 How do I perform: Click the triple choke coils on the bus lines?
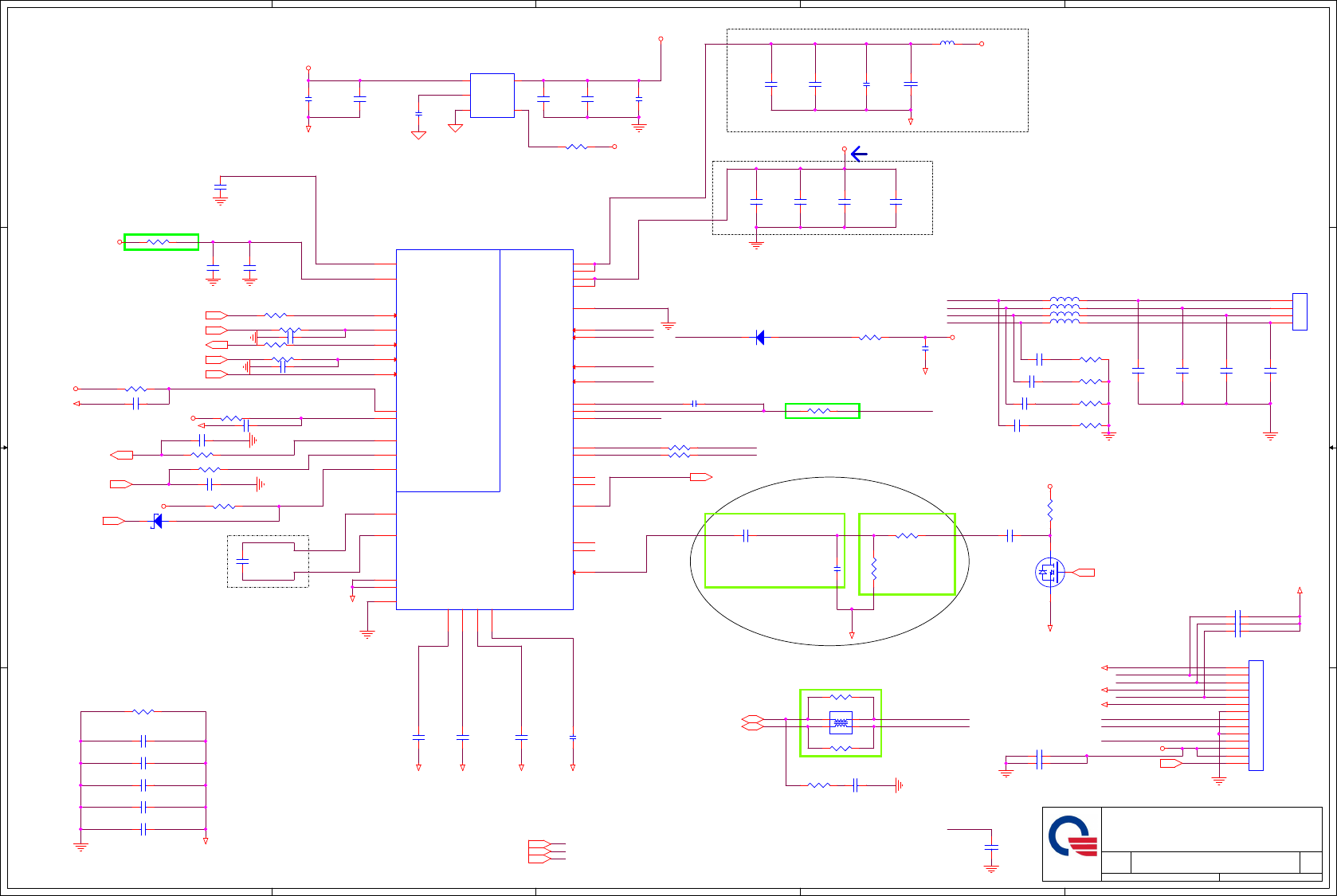click(x=1065, y=311)
